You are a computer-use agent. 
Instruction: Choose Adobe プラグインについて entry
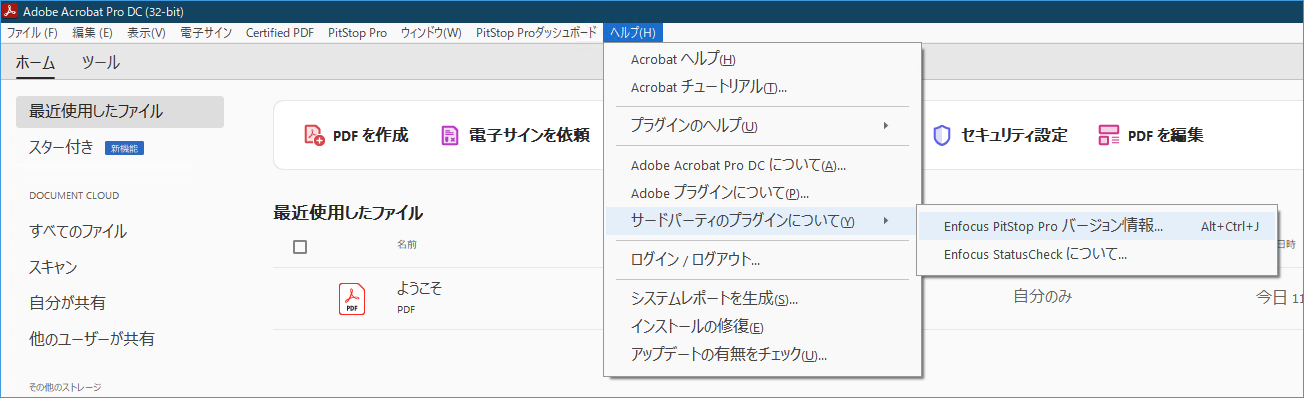click(761, 193)
